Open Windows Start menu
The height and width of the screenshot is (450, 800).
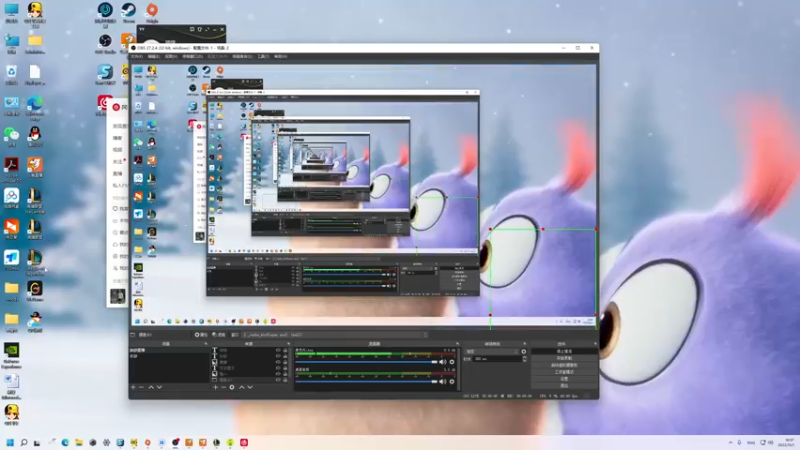coord(10,442)
